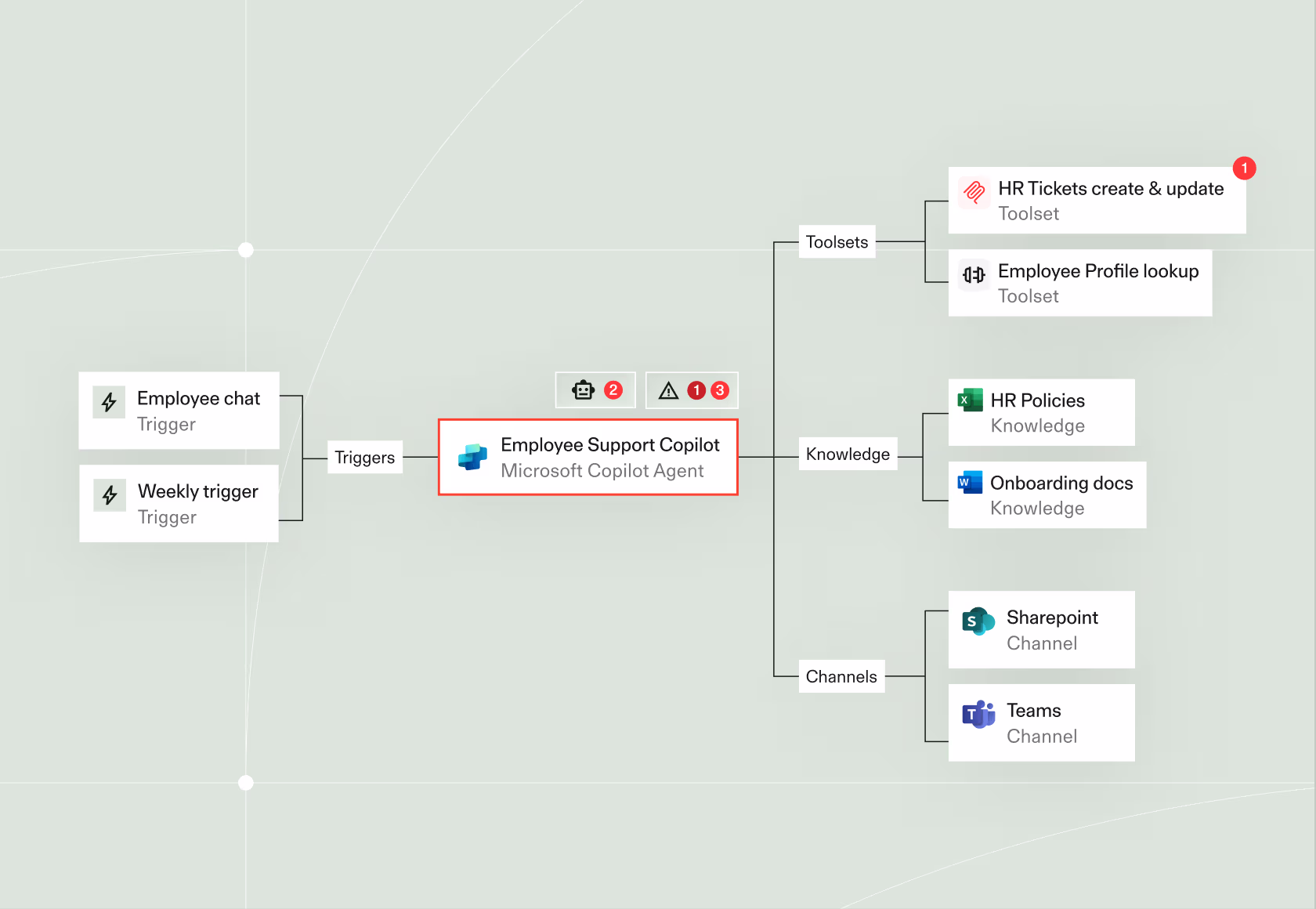Click the 'Employee Profile lookup' text
Screen dimensions: 1316x909
point(1098,271)
